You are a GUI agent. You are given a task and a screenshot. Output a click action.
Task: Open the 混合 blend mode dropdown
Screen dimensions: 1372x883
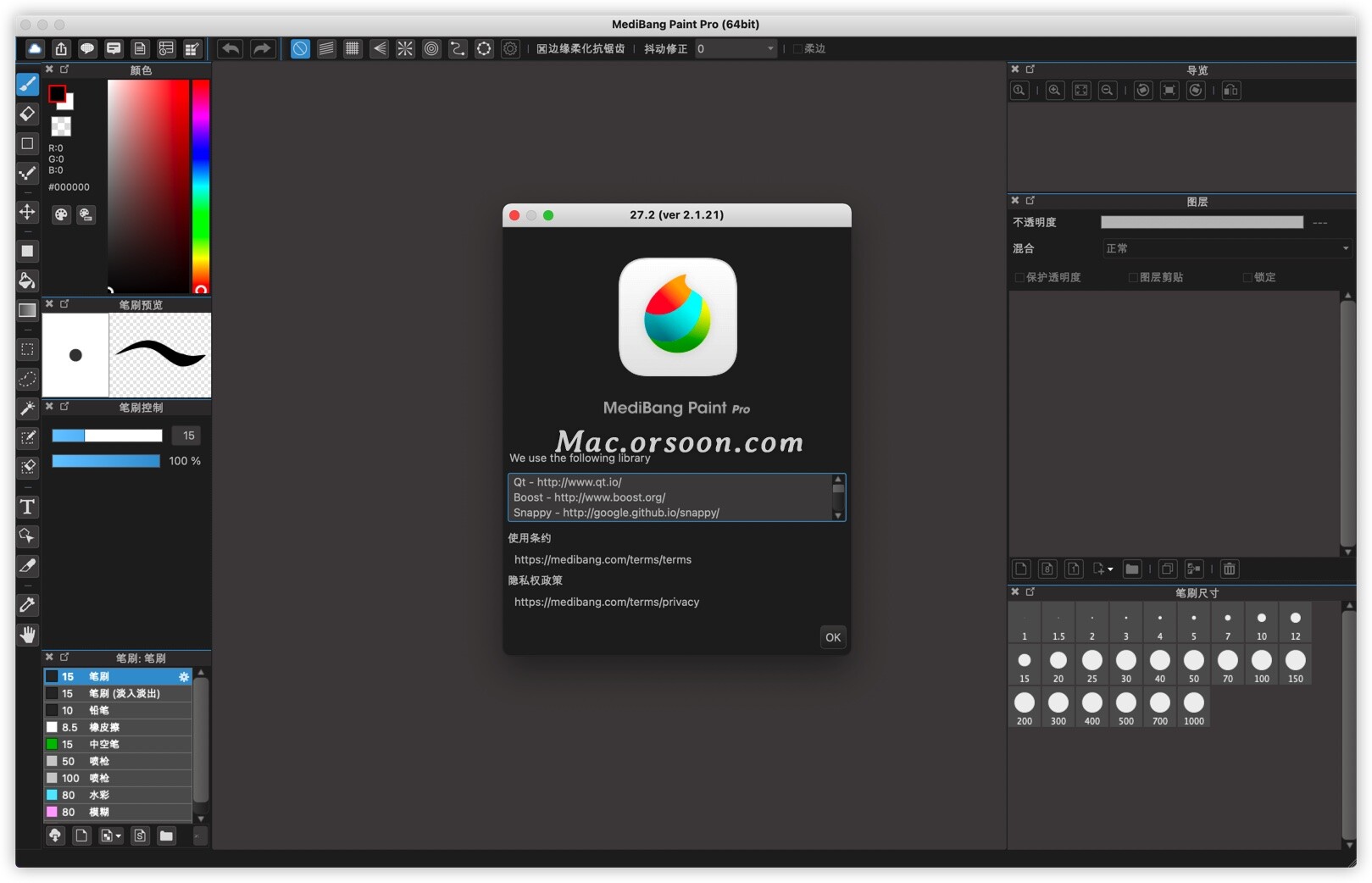pyautogui.click(x=1226, y=248)
